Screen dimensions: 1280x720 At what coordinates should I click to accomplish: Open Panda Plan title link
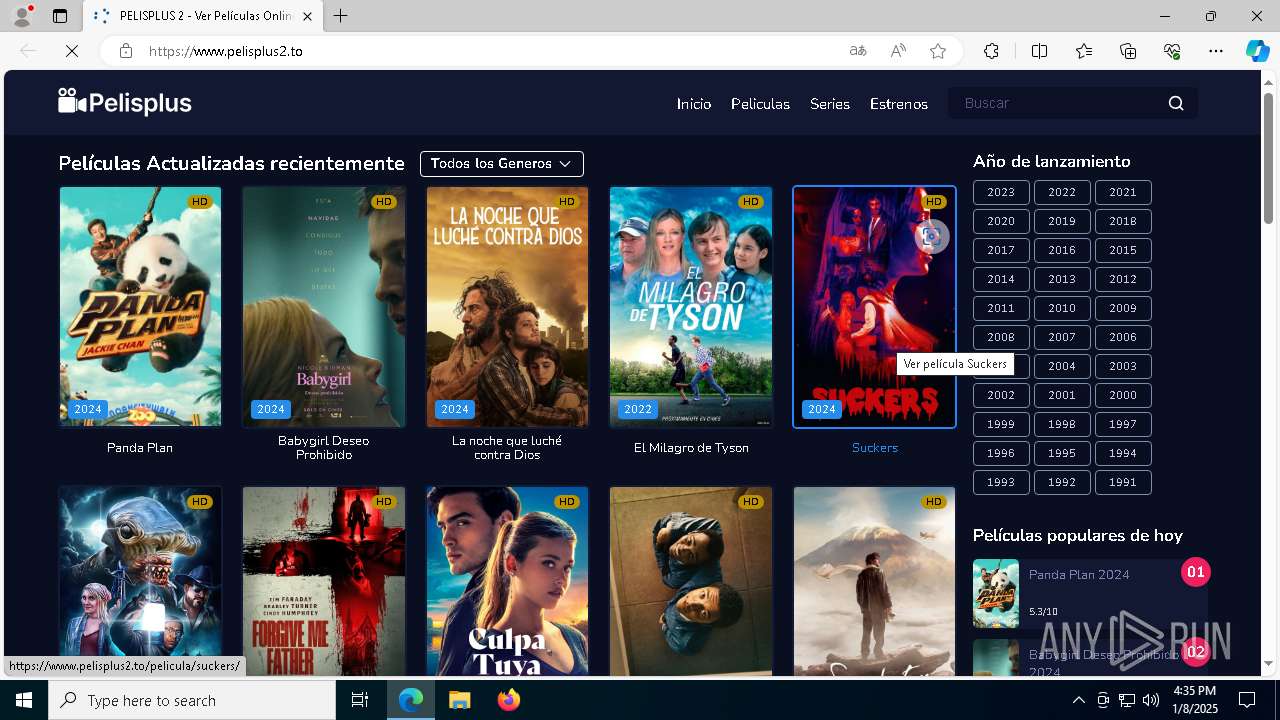pos(140,447)
